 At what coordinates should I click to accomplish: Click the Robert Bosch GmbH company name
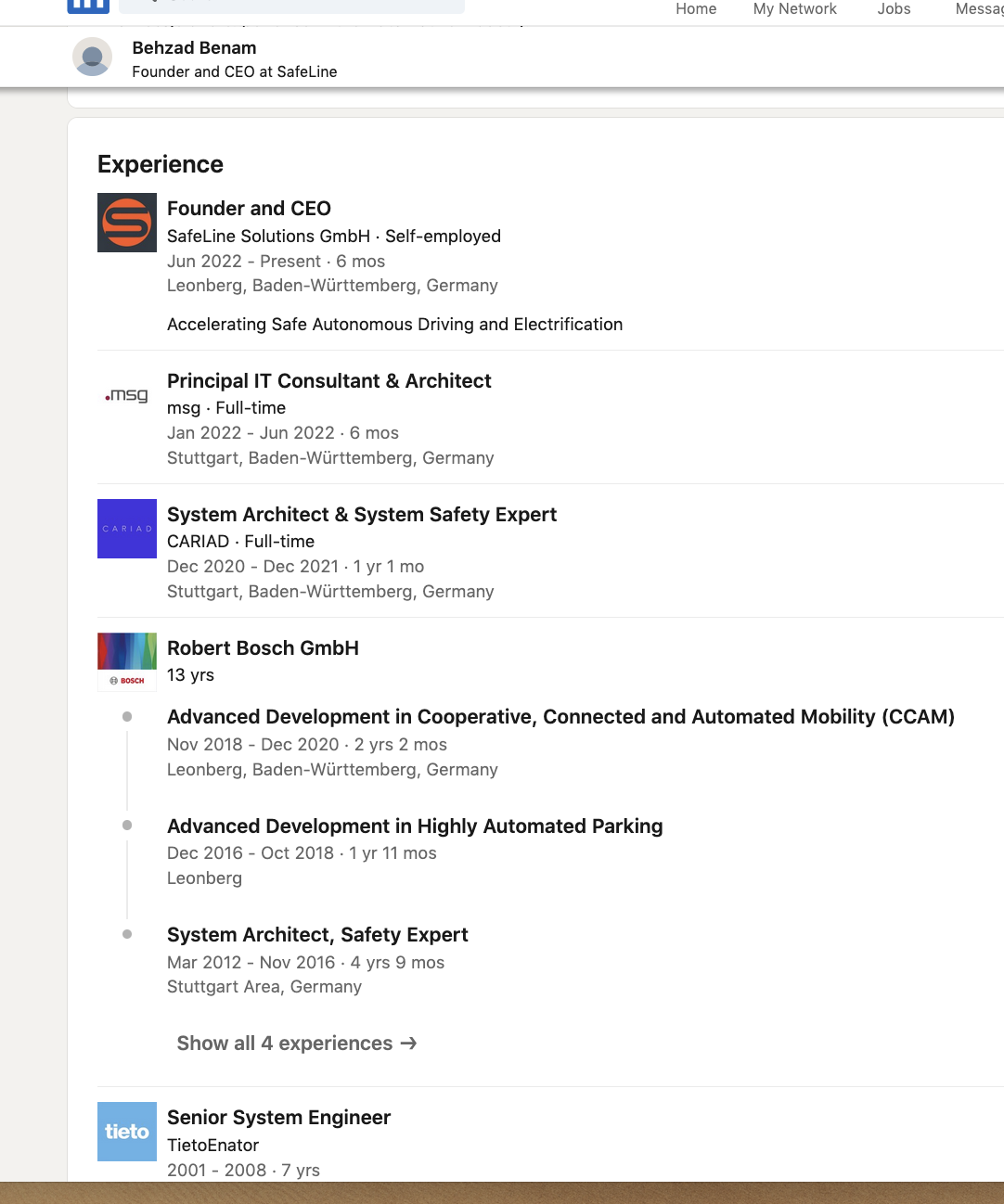(x=263, y=648)
